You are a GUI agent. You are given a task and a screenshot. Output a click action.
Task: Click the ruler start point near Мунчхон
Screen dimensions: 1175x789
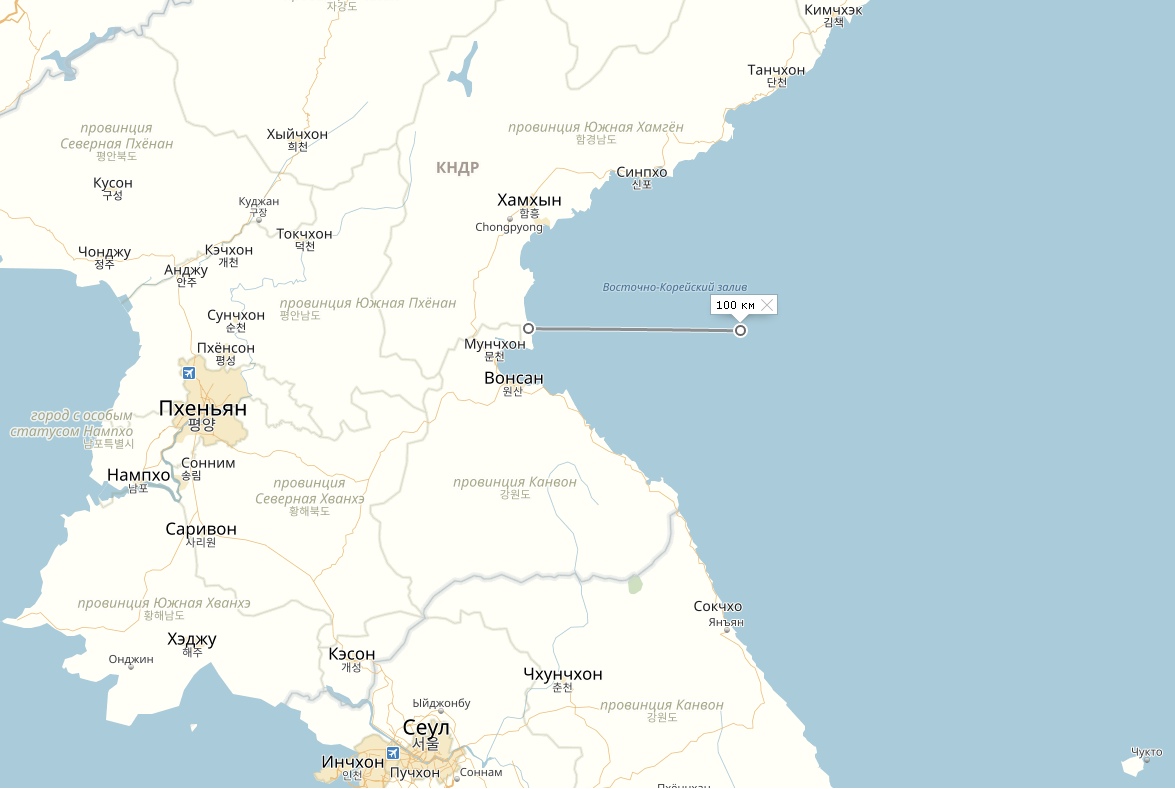pos(528,328)
